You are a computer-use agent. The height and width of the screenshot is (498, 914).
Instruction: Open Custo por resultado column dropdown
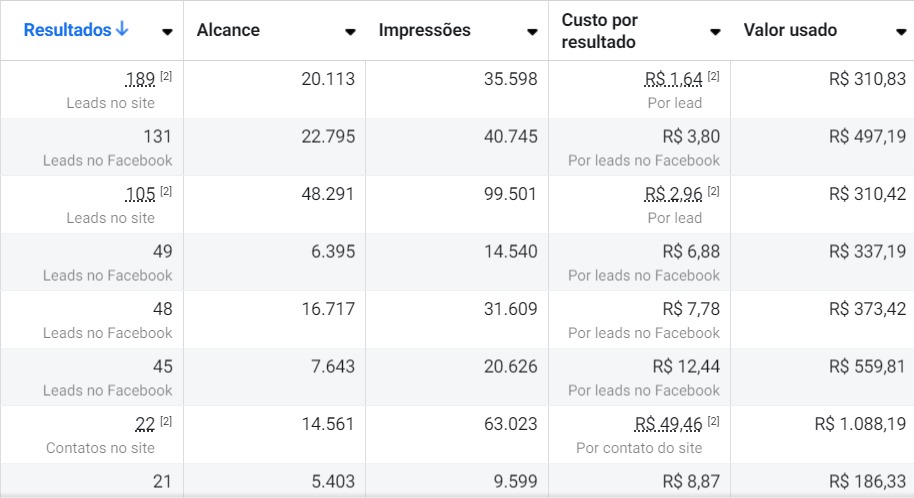pyautogui.click(x=715, y=32)
